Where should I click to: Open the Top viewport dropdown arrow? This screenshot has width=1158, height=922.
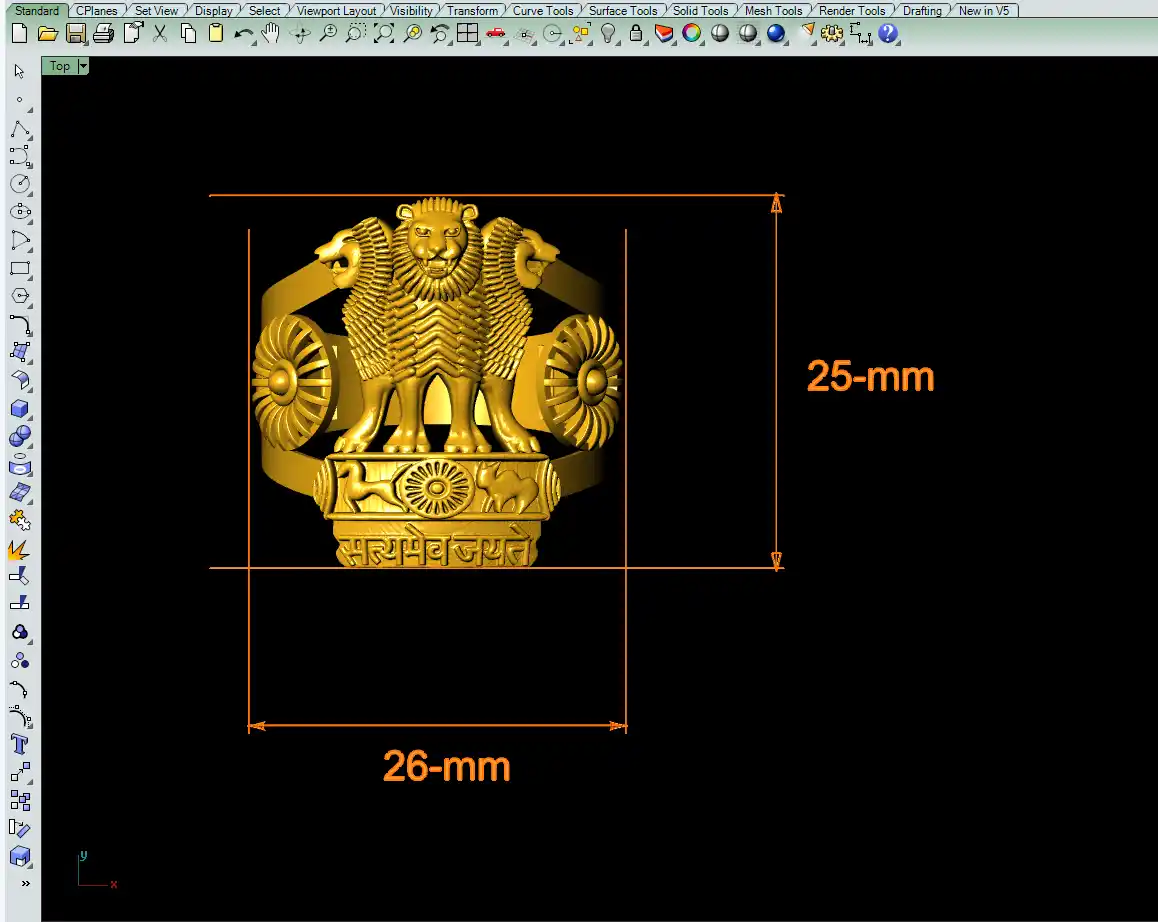click(x=83, y=66)
